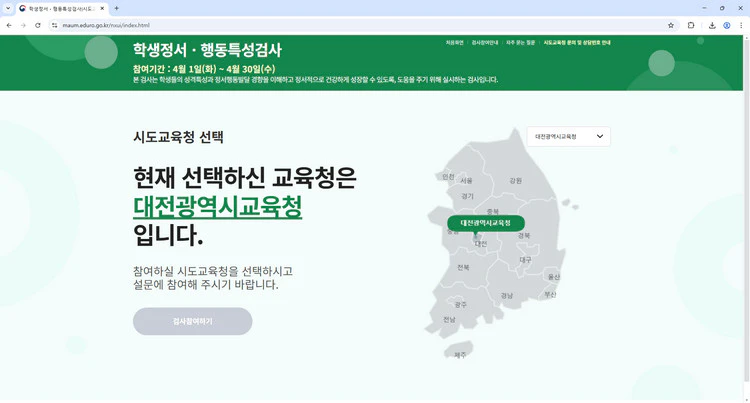Image resolution: width=750 pixels, height=403 pixels.
Task: Select 강원 region on the map
Action: pos(515,180)
